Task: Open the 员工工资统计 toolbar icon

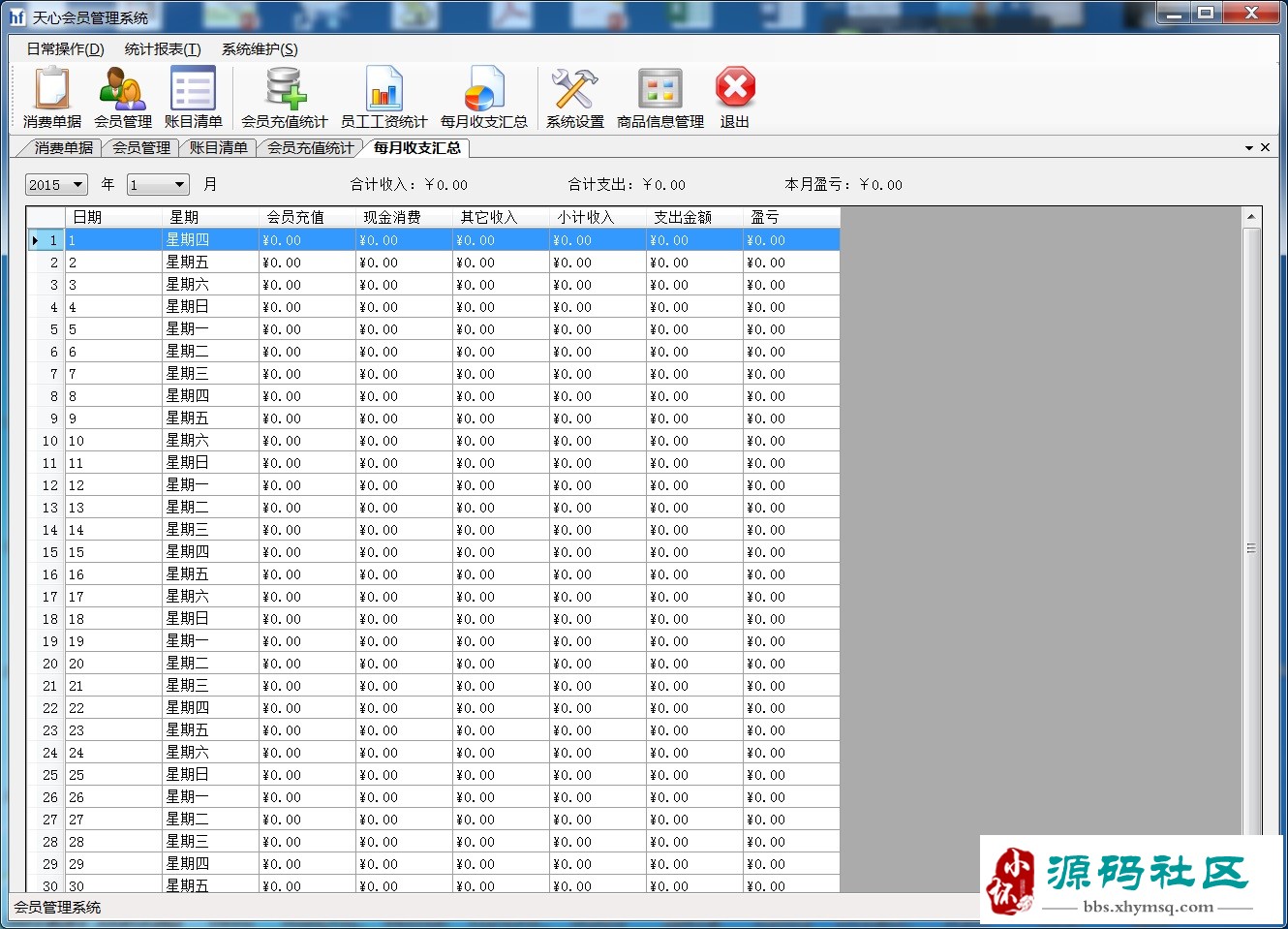Action: pos(383,98)
